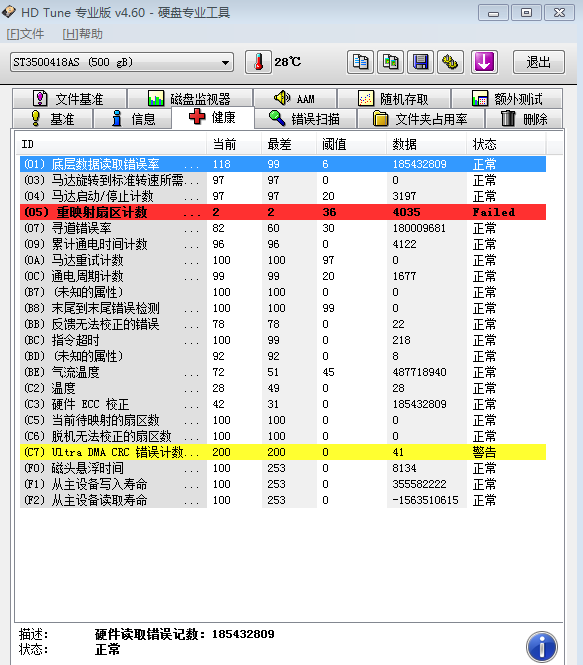The image size is (583, 665).
Task: Click the floppy disk save icon
Action: [x=420, y=62]
